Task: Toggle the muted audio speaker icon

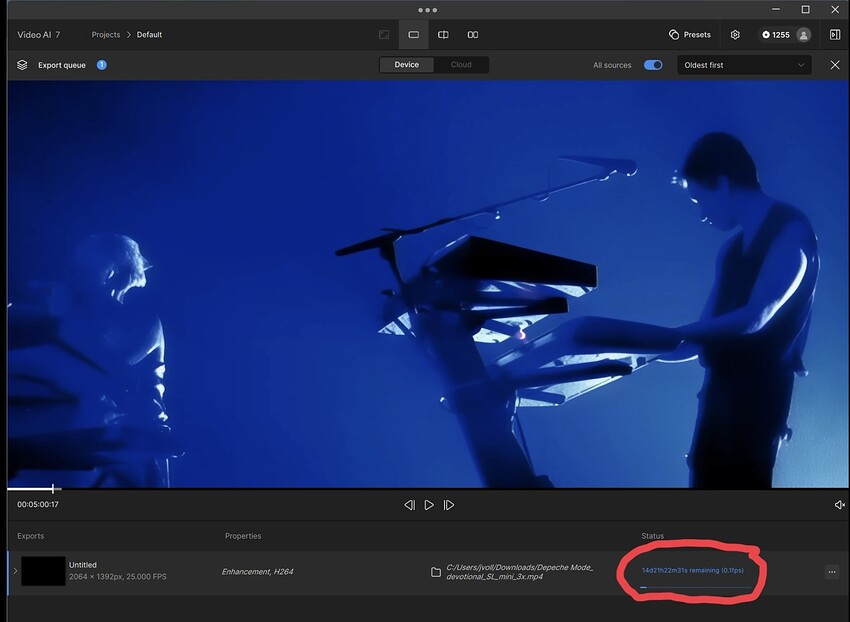Action: tap(839, 505)
